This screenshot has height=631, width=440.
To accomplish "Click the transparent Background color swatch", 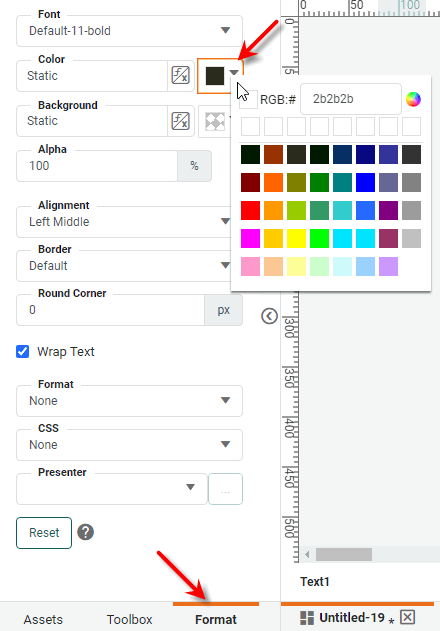I will pyautogui.click(x=215, y=121).
